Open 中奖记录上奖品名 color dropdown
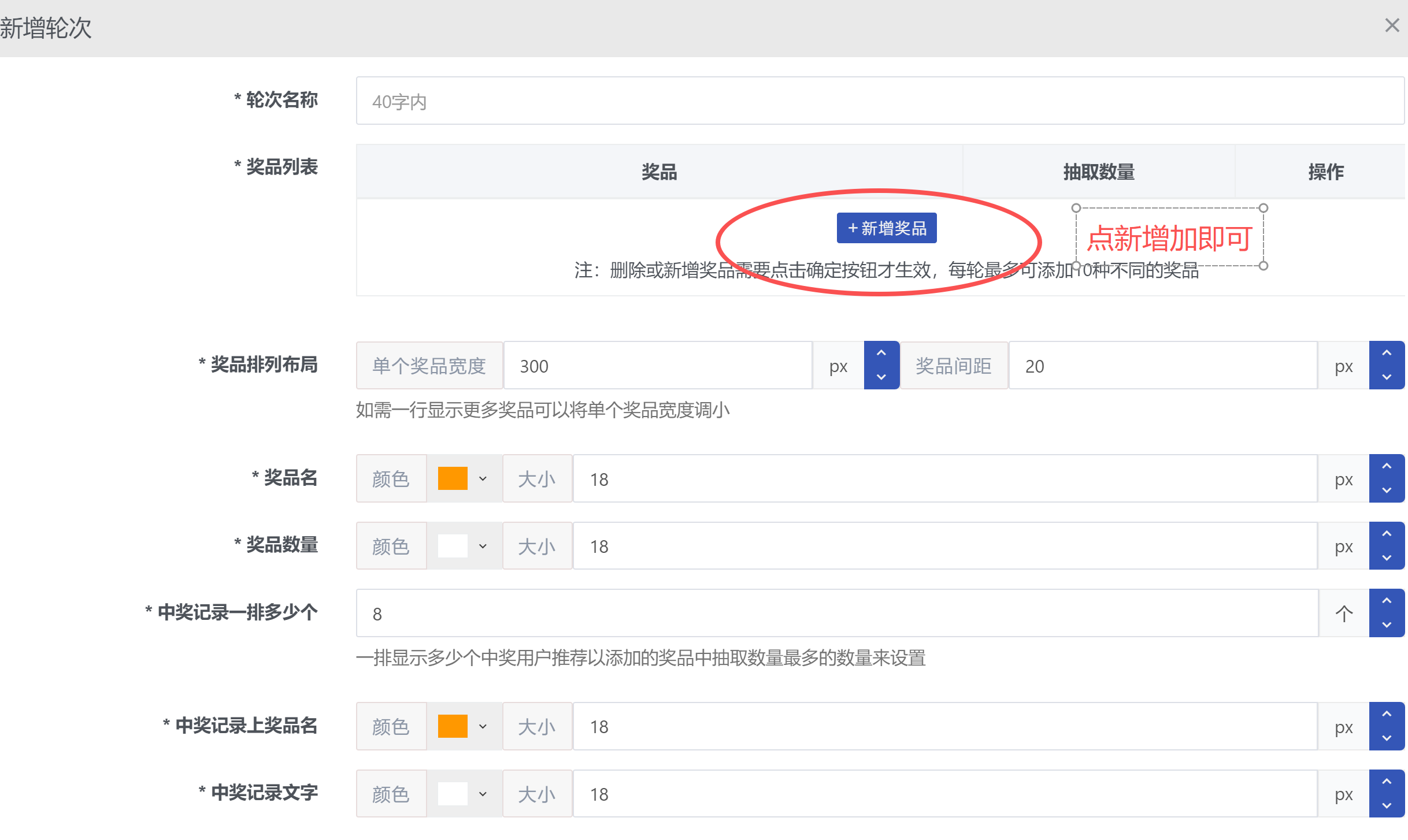 [483, 727]
